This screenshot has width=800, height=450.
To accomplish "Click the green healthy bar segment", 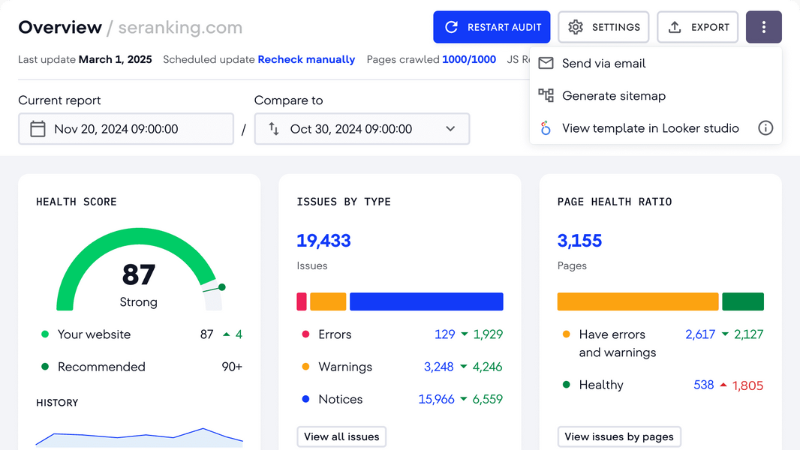I will 743,302.
